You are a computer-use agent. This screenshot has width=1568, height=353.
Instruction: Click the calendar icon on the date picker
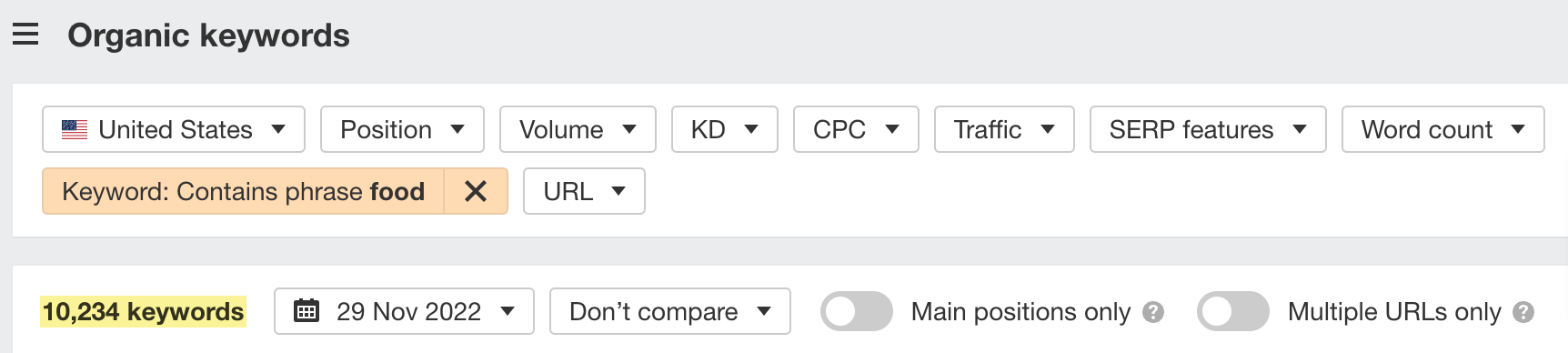[x=307, y=311]
